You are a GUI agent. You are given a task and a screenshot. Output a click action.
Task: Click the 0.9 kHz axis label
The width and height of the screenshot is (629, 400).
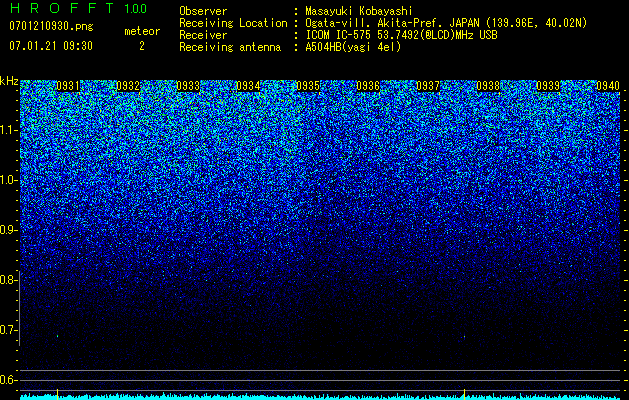coord(7,230)
